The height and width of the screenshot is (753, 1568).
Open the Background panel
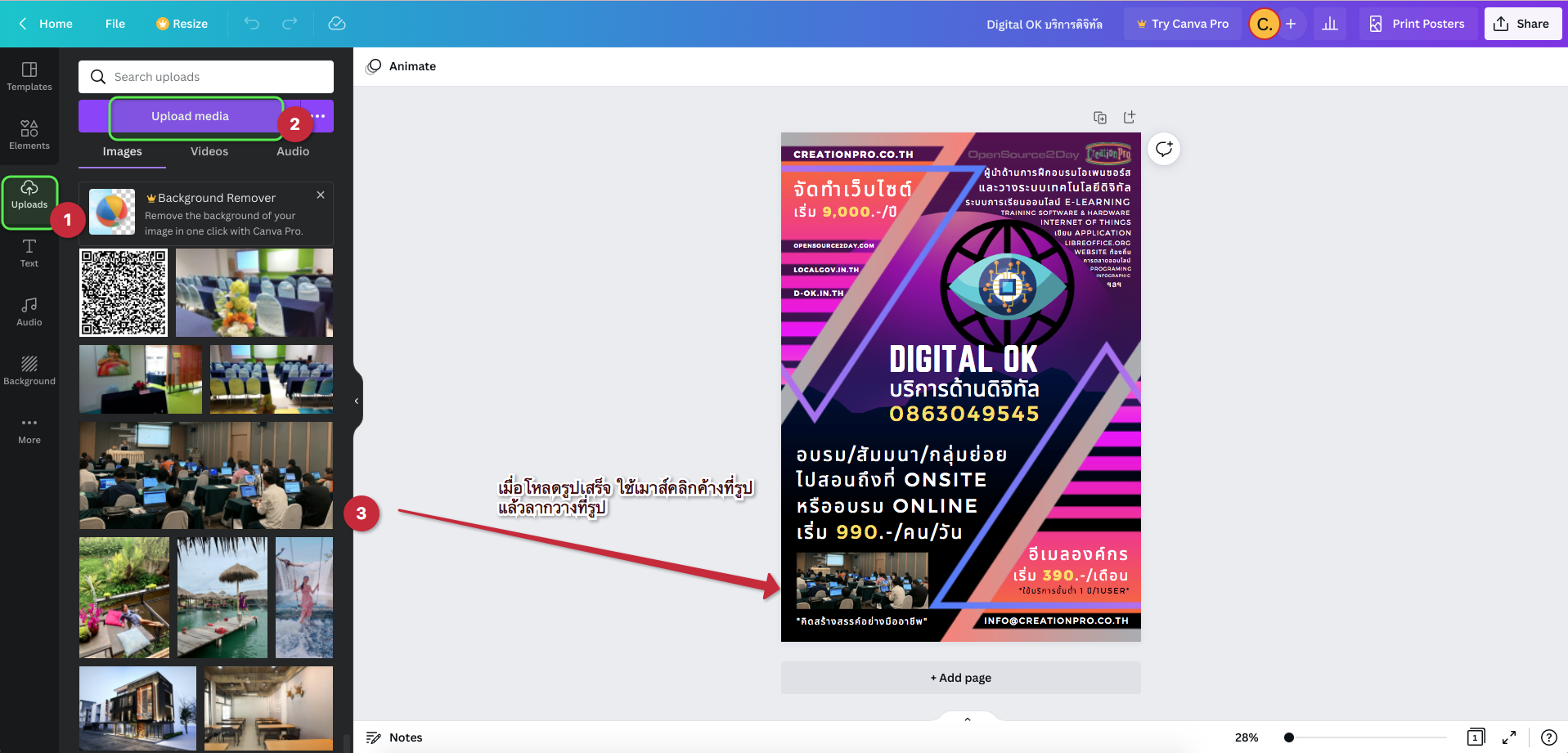(29, 370)
